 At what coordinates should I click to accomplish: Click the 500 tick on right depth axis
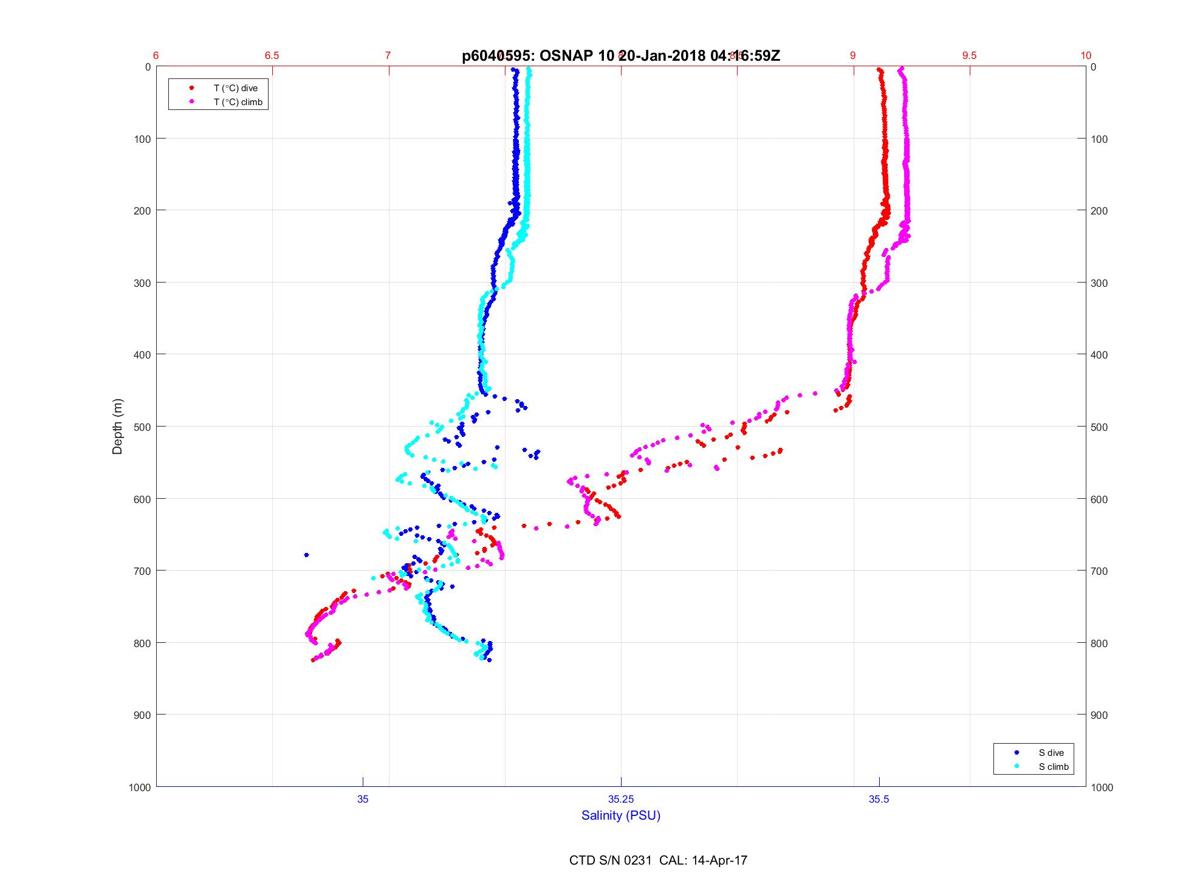pyautogui.click(x=1100, y=427)
